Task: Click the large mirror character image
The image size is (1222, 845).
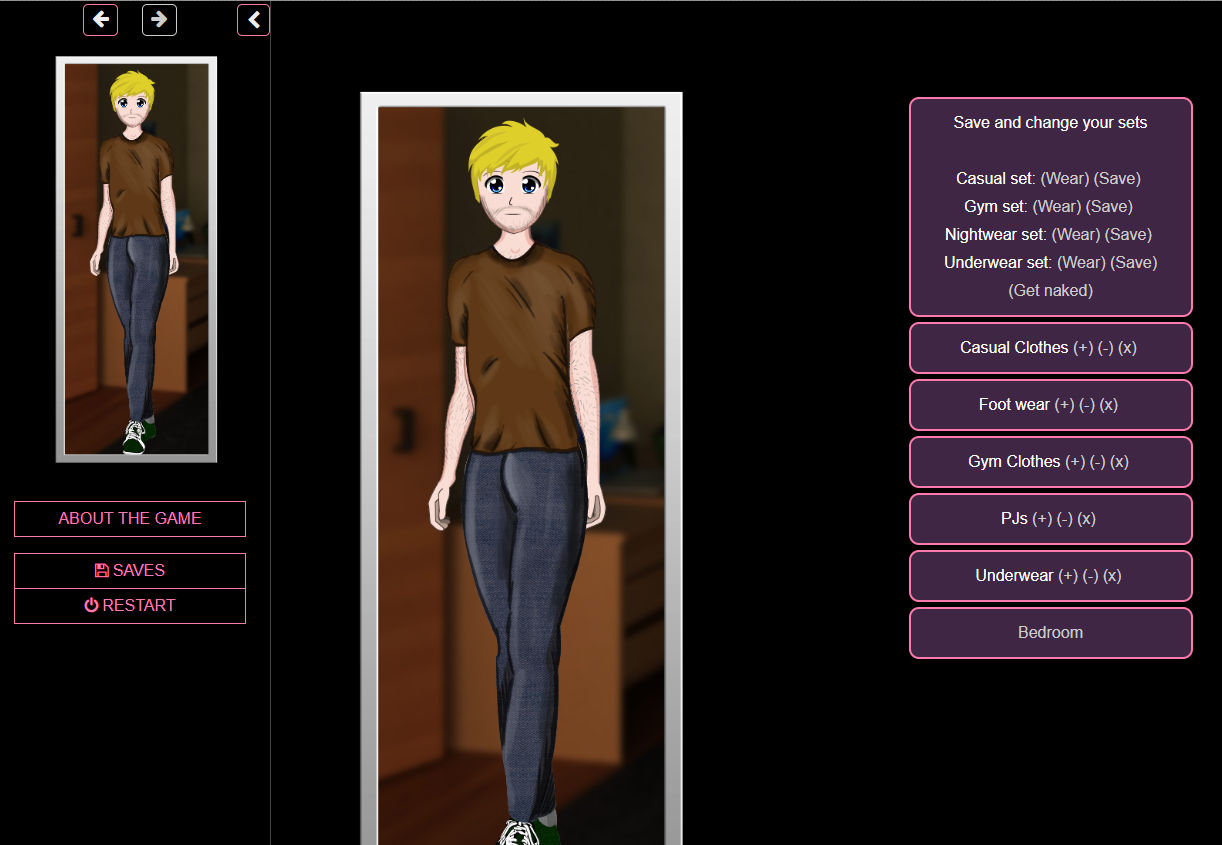Action: tap(521, 470)
